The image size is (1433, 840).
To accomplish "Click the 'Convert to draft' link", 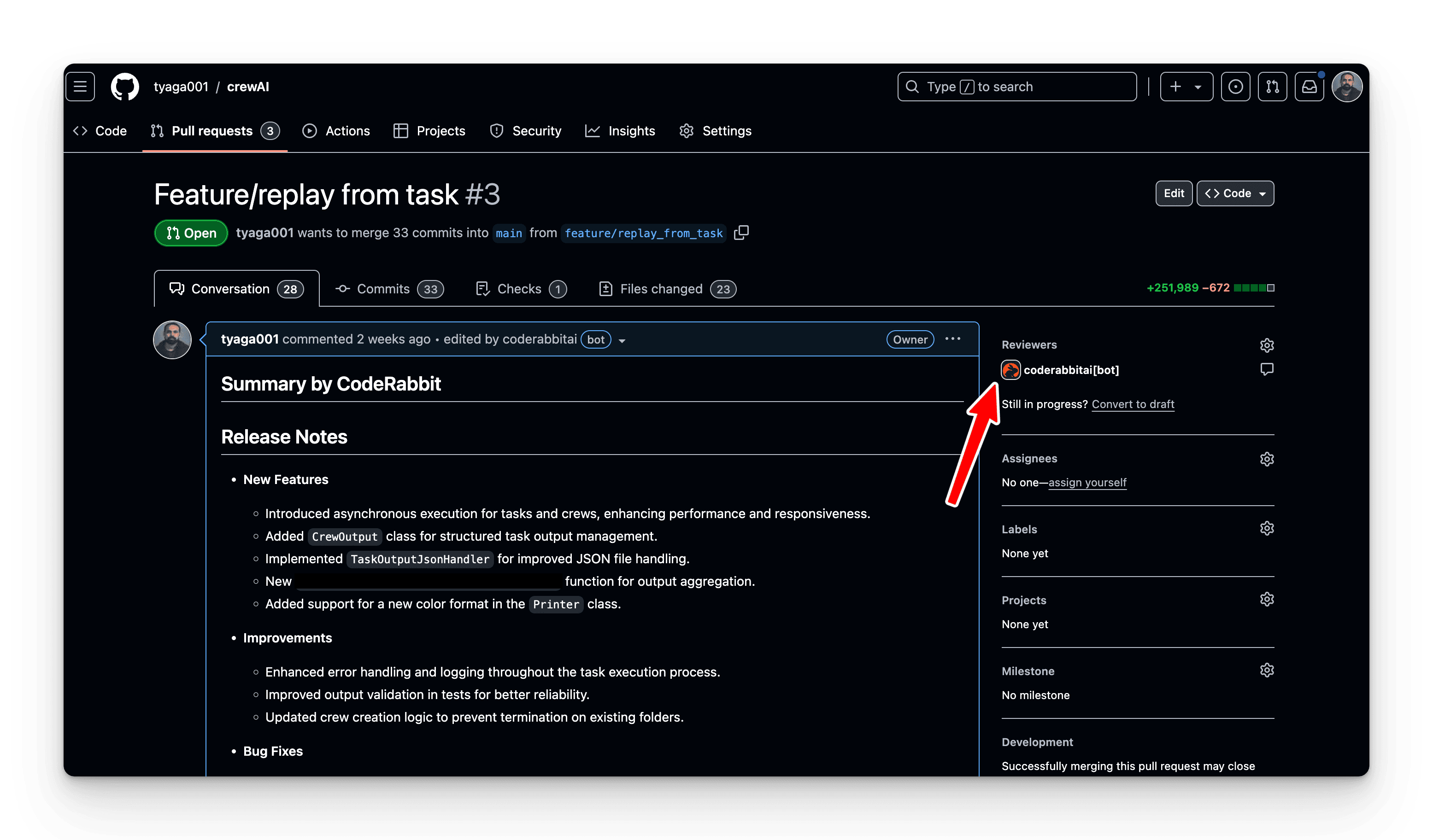I will tap(1133, 404).
